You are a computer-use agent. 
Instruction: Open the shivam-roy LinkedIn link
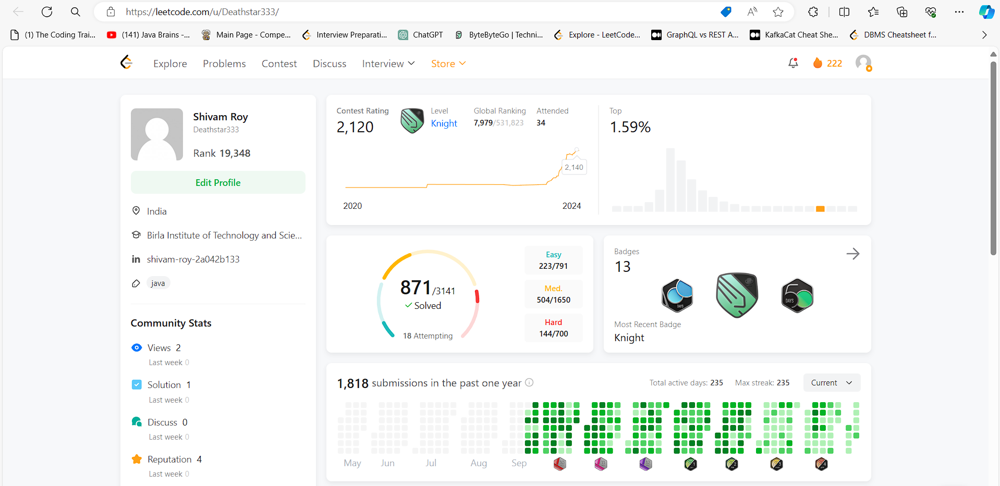[x=193, y=259]
